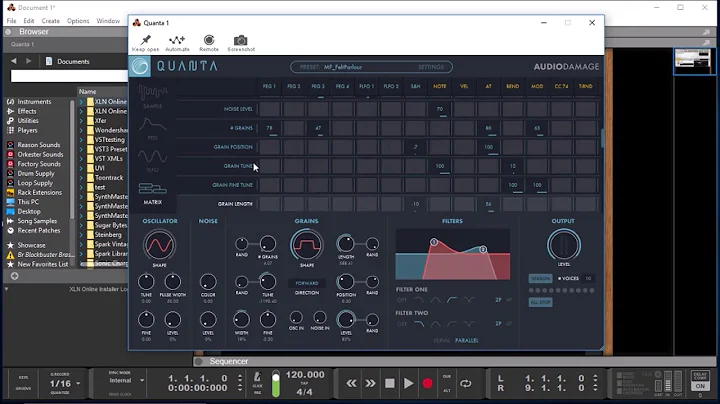The width and height of the screenshot is (720, 404).
Task: Expand the Xfer folder
Action: (81, 121)
